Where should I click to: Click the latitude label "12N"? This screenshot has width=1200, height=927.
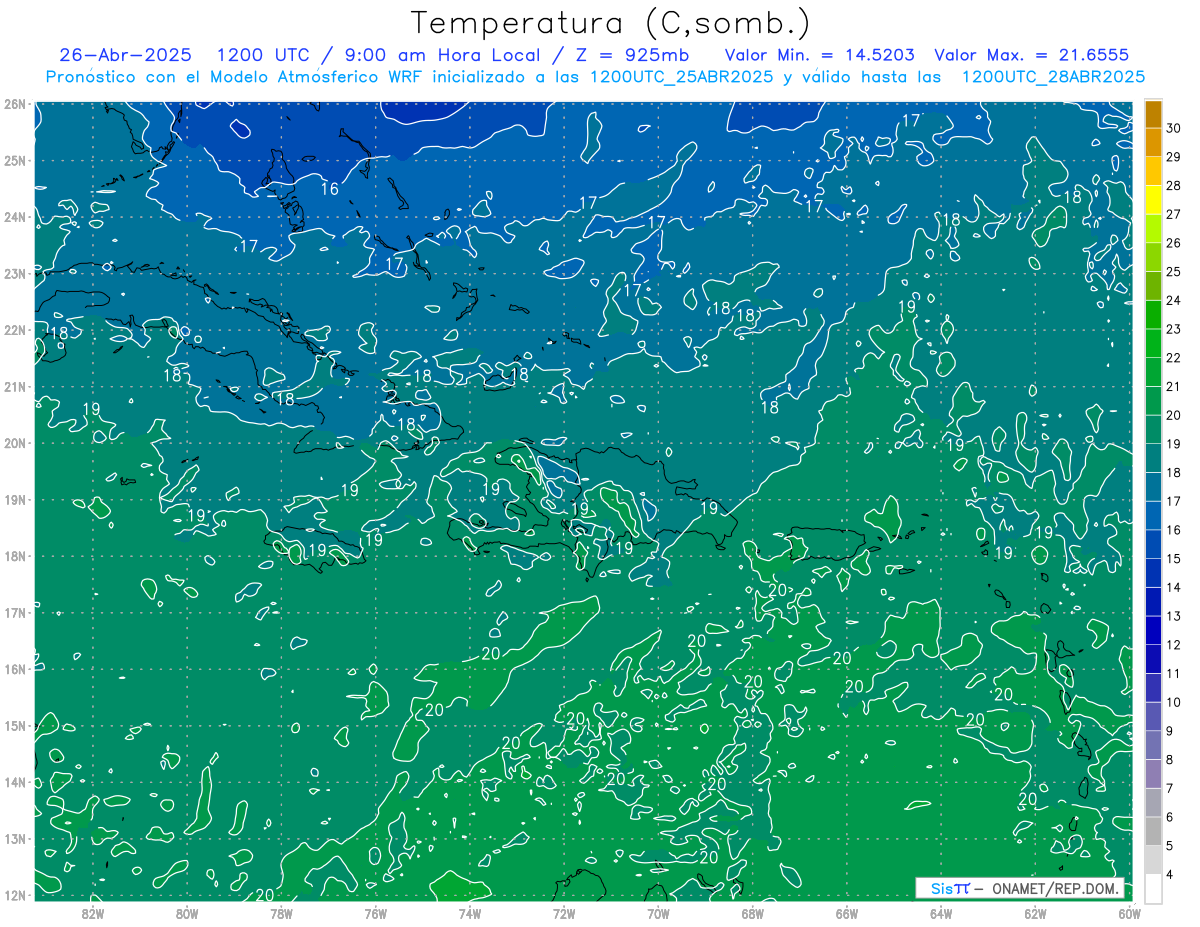point(16,895)
